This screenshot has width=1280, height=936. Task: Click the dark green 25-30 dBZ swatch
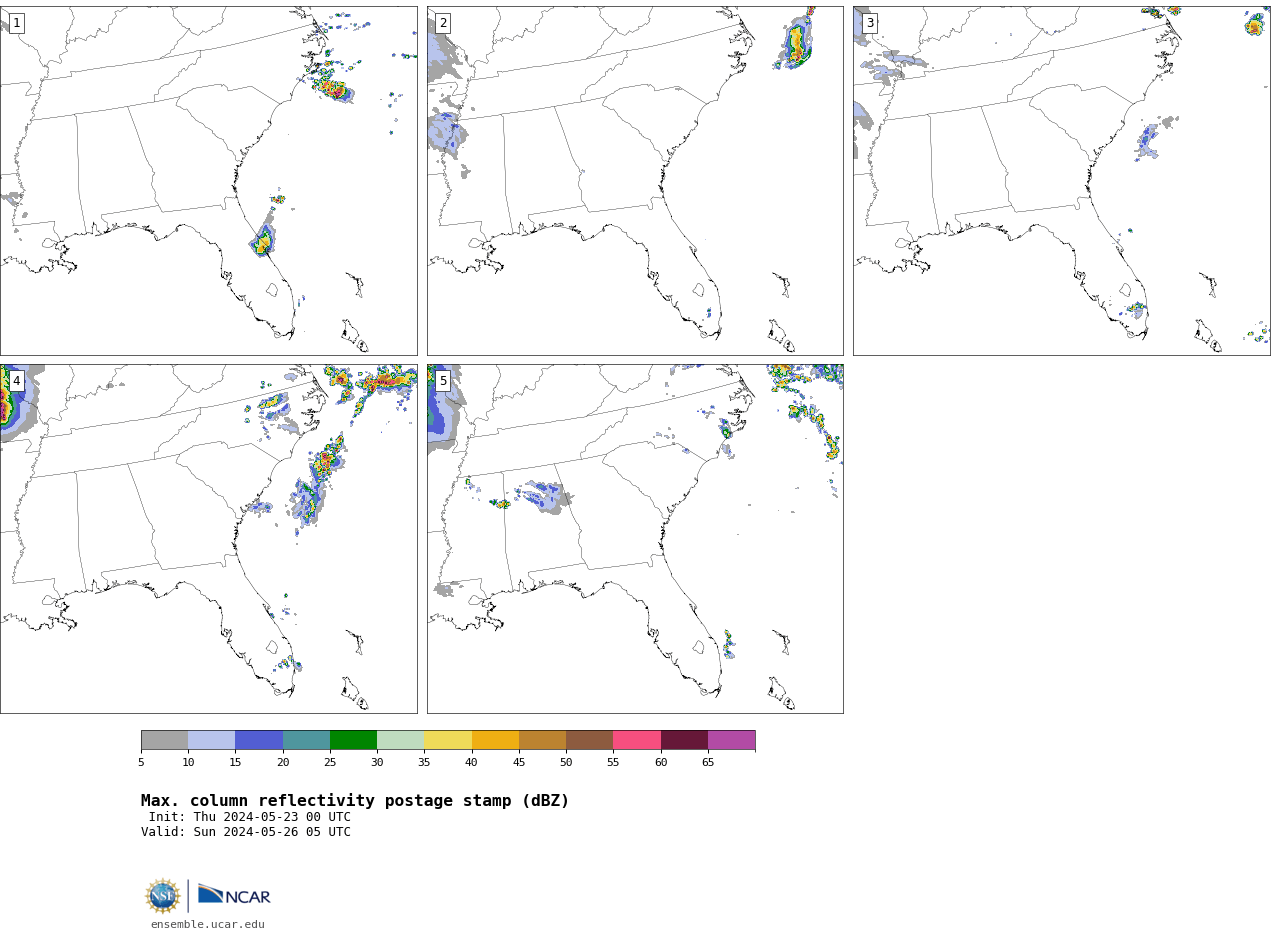pos(353,740)
